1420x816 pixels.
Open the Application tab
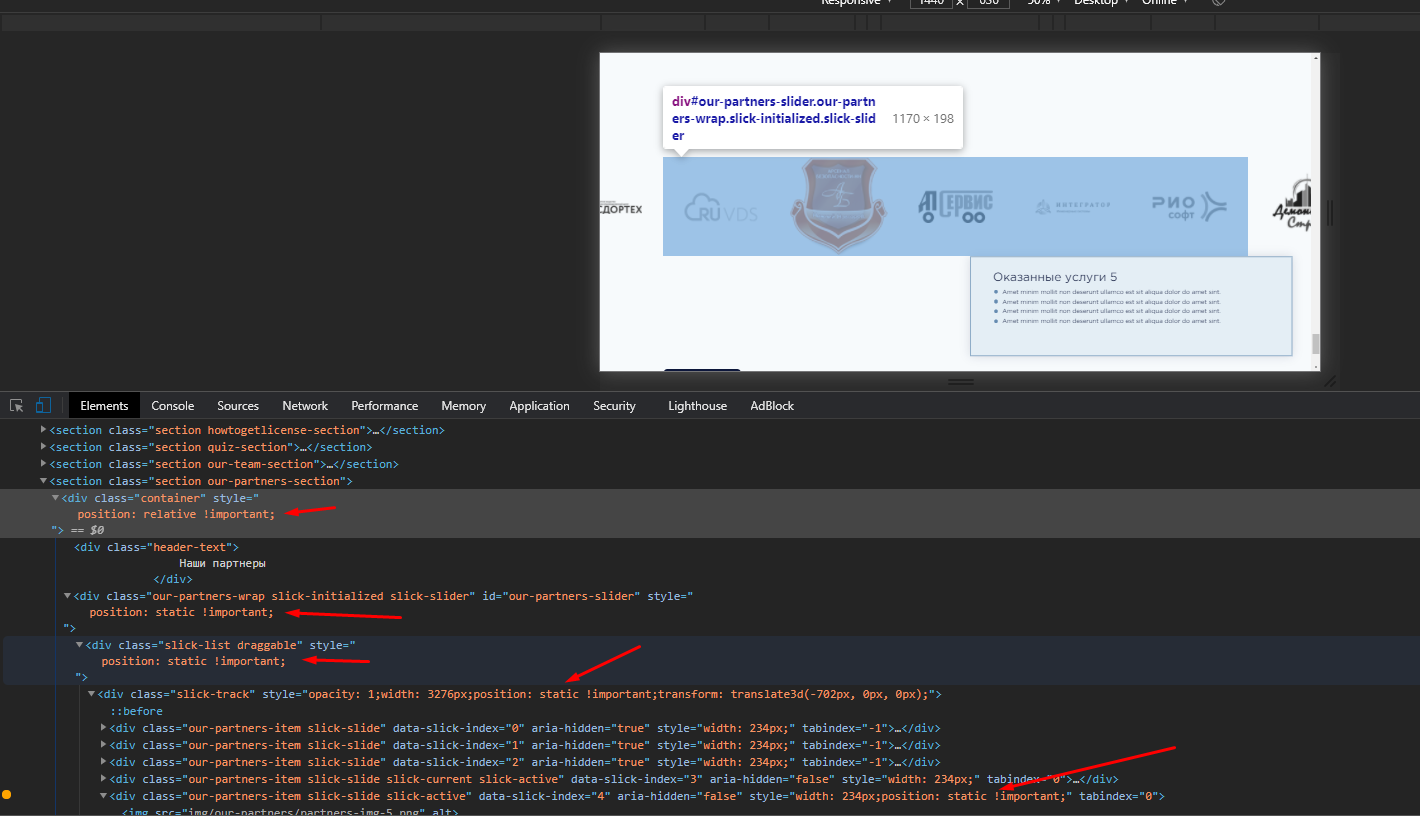click(539, 405)
